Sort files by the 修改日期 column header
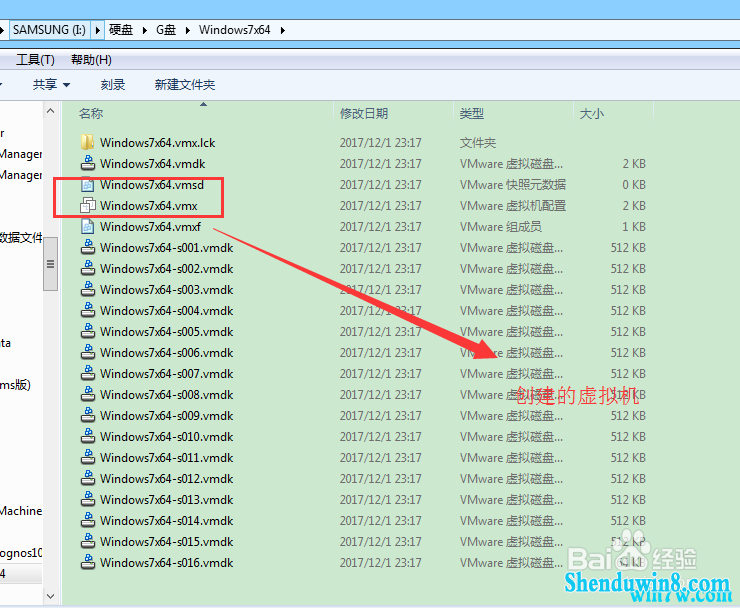 [x=363, y=113]
